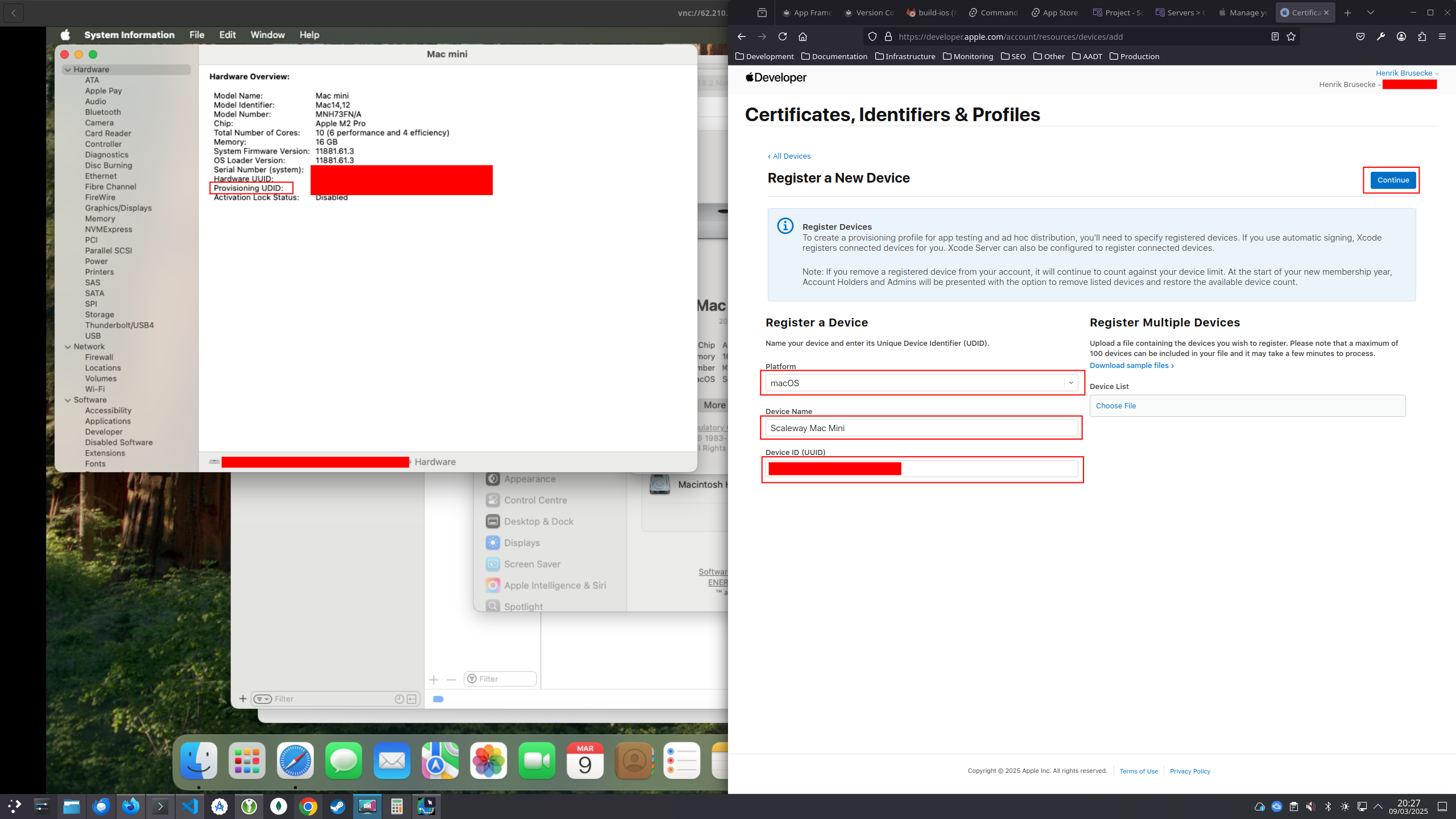Open extensions puzzle icon
The height and width of the screenshot is (819, 1456).
pos(1422,36)
